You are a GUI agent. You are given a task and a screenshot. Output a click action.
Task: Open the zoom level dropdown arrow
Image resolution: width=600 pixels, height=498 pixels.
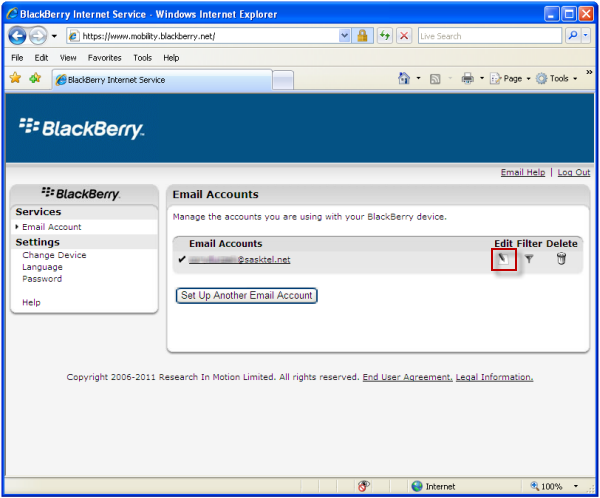(576, 486)
